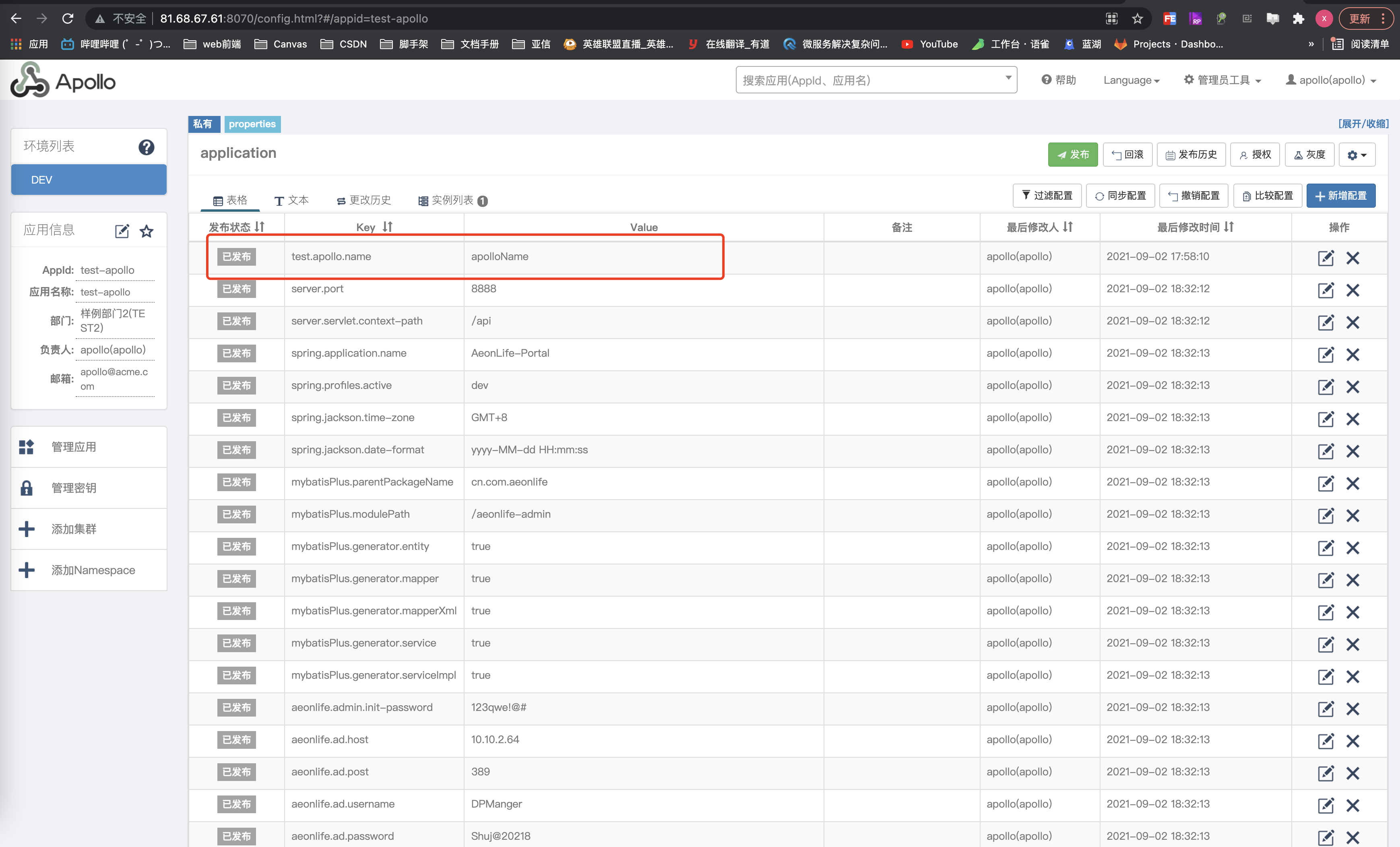Edit the aeonlife.admin.init-password entry
Screen dimensions: 1400x847
coord(1326,709)
